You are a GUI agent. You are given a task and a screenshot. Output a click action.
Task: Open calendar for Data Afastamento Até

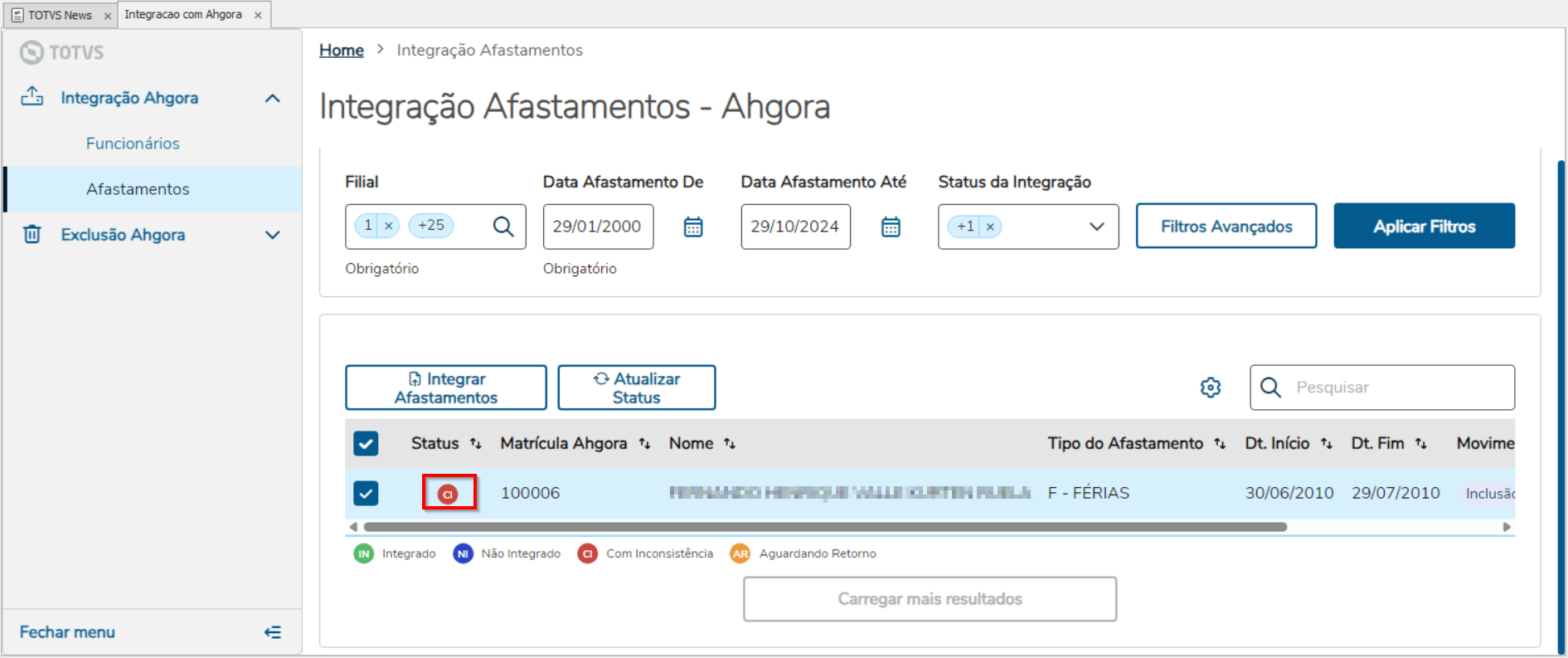(x=891, y=227)
